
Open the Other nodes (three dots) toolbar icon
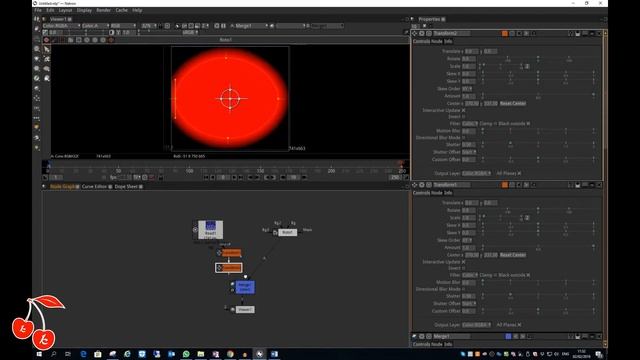click(x=37, y=118)
